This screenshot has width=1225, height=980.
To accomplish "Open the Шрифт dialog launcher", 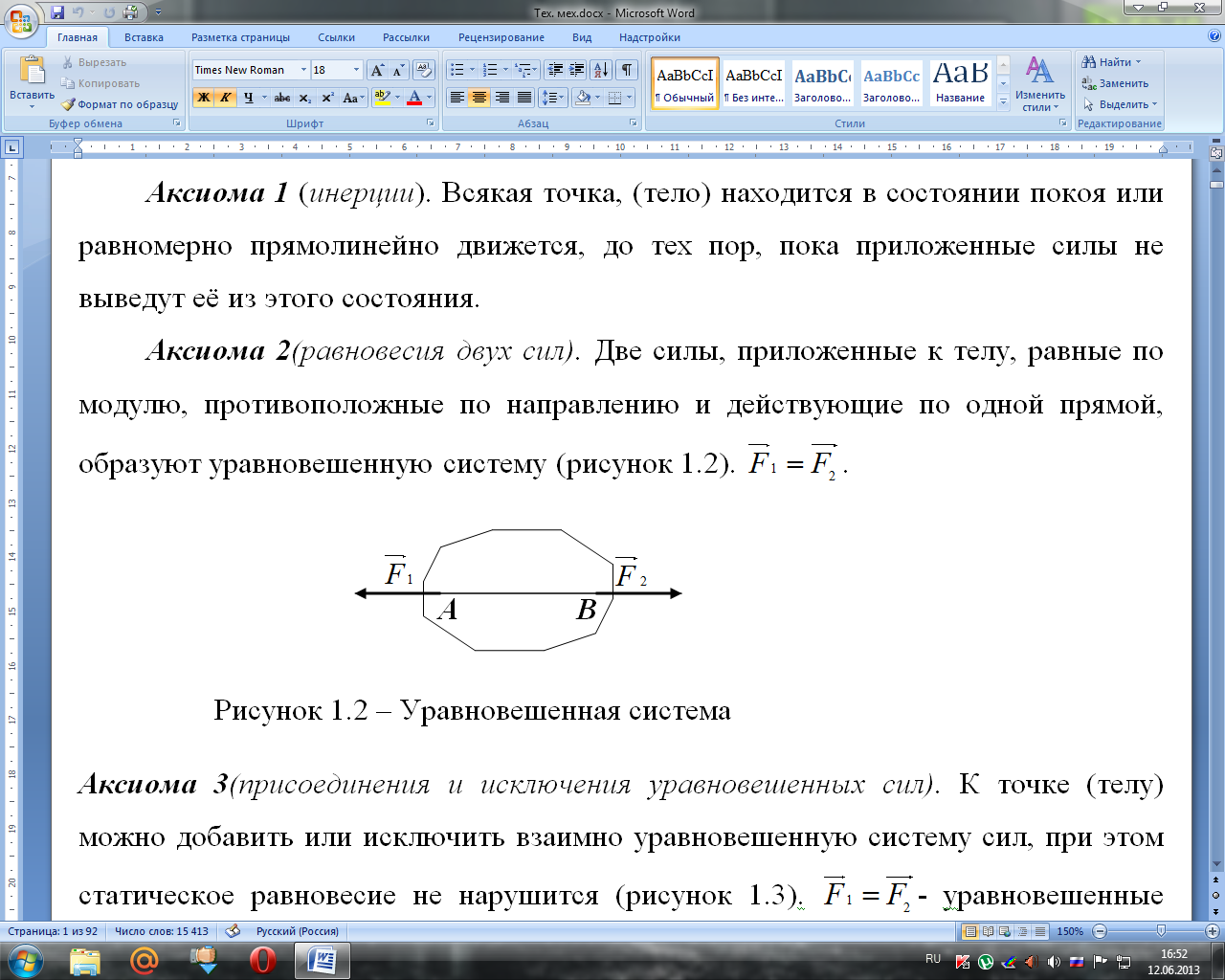I will pos(431,123).
